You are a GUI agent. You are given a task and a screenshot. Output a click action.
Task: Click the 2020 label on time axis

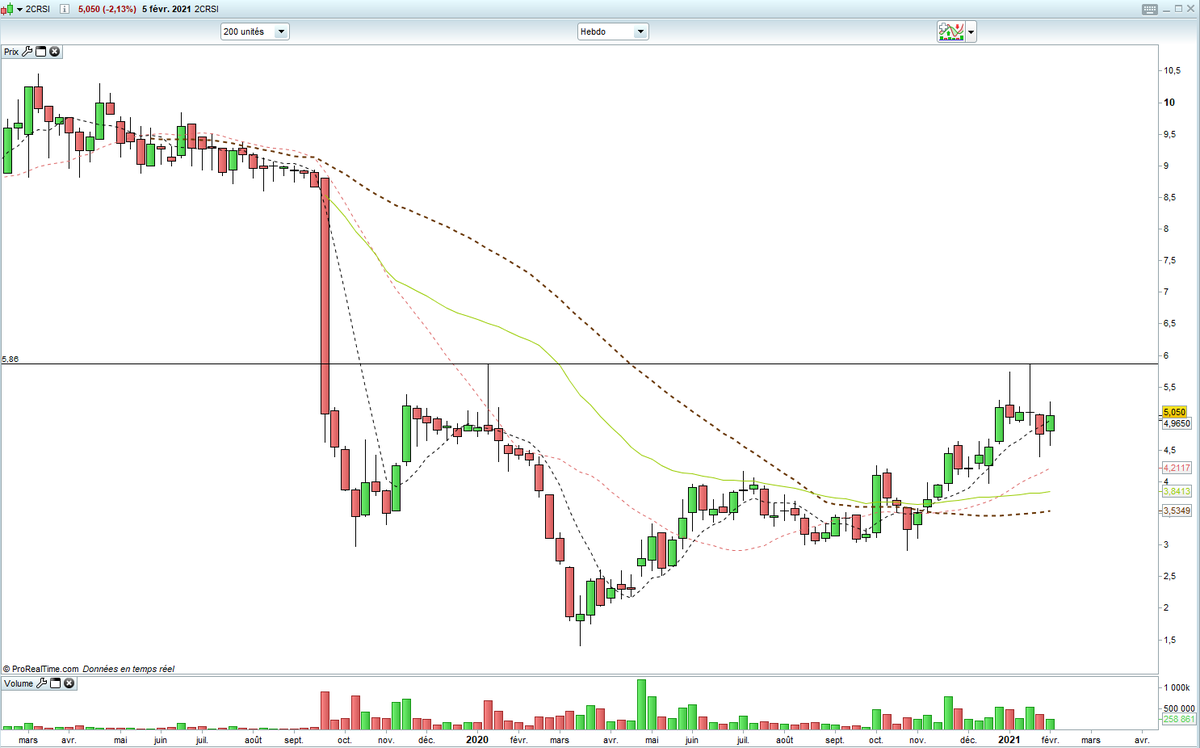coord(478,739)
